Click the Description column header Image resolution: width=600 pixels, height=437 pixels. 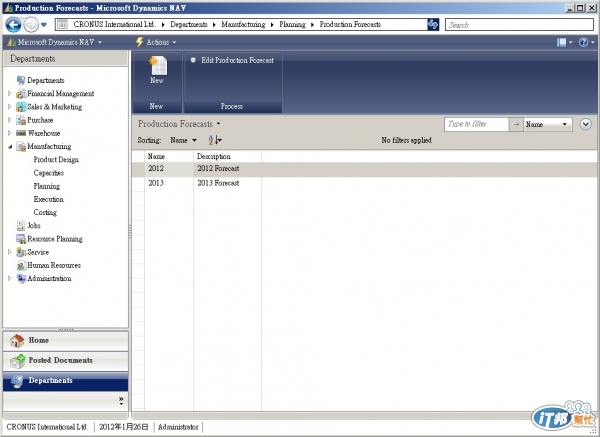(228, 157)
